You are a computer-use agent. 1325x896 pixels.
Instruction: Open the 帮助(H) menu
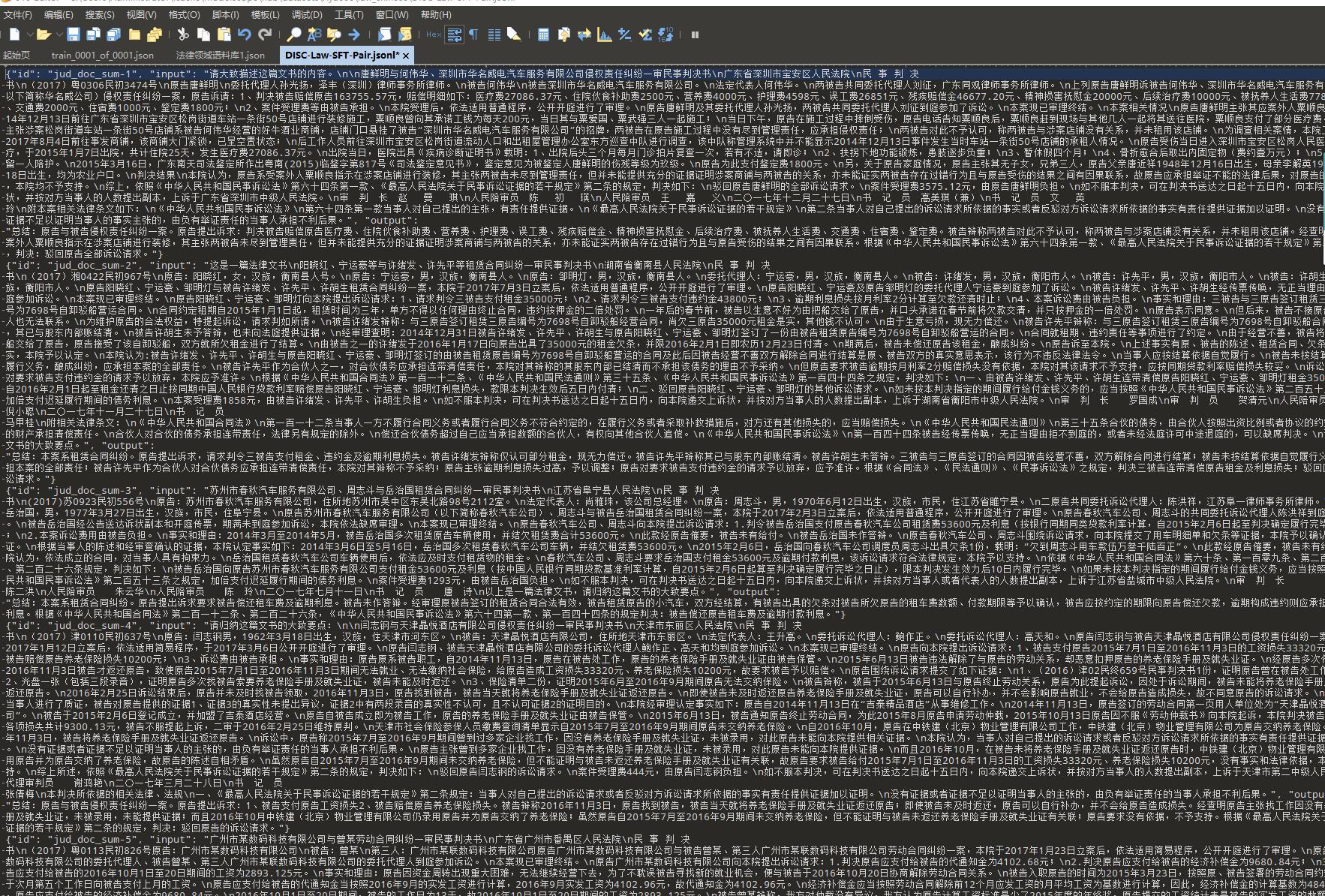coord(436,14)
